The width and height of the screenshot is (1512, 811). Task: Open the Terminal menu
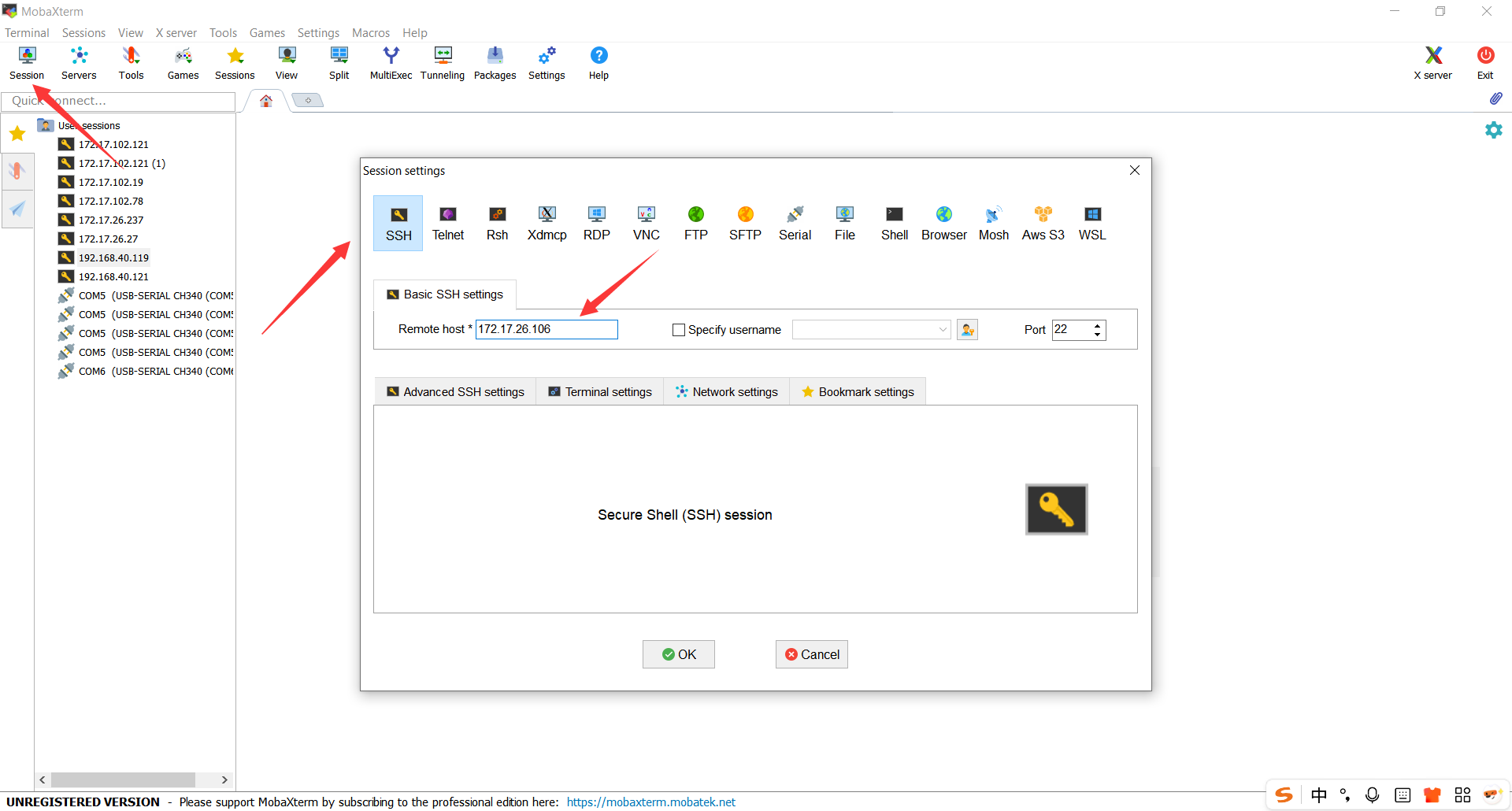point(27,33)
